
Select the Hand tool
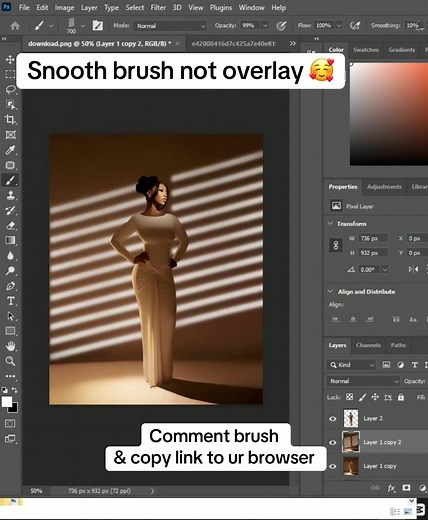click(10, 346)
